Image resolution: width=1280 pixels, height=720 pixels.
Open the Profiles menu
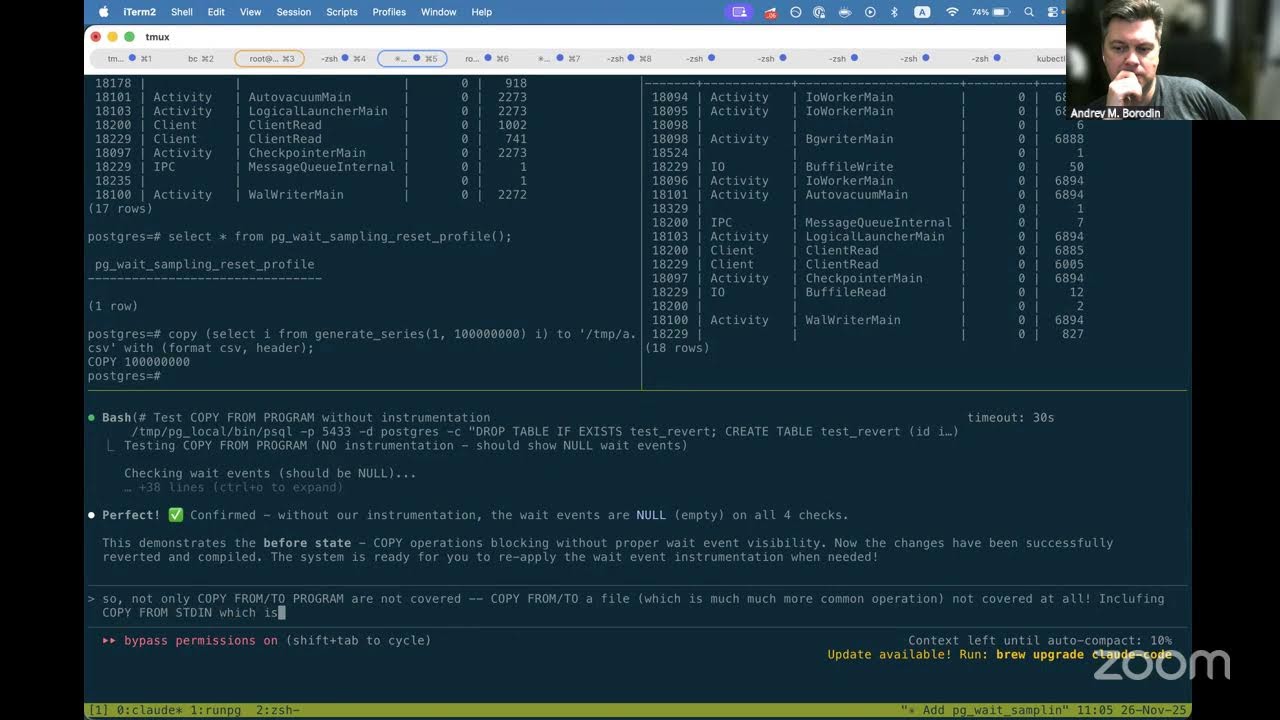click(x=389, y=12)
